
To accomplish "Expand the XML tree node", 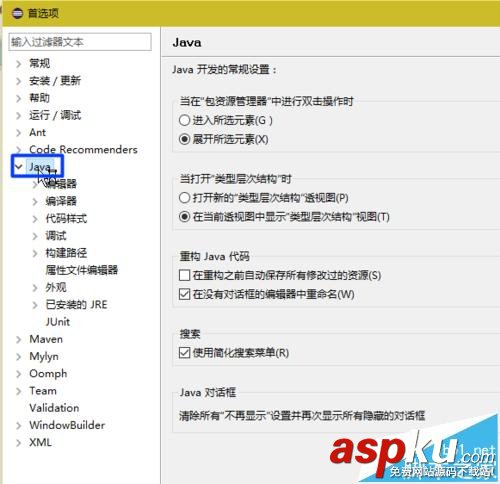I will pyautogui.click(x=19, y=443).
